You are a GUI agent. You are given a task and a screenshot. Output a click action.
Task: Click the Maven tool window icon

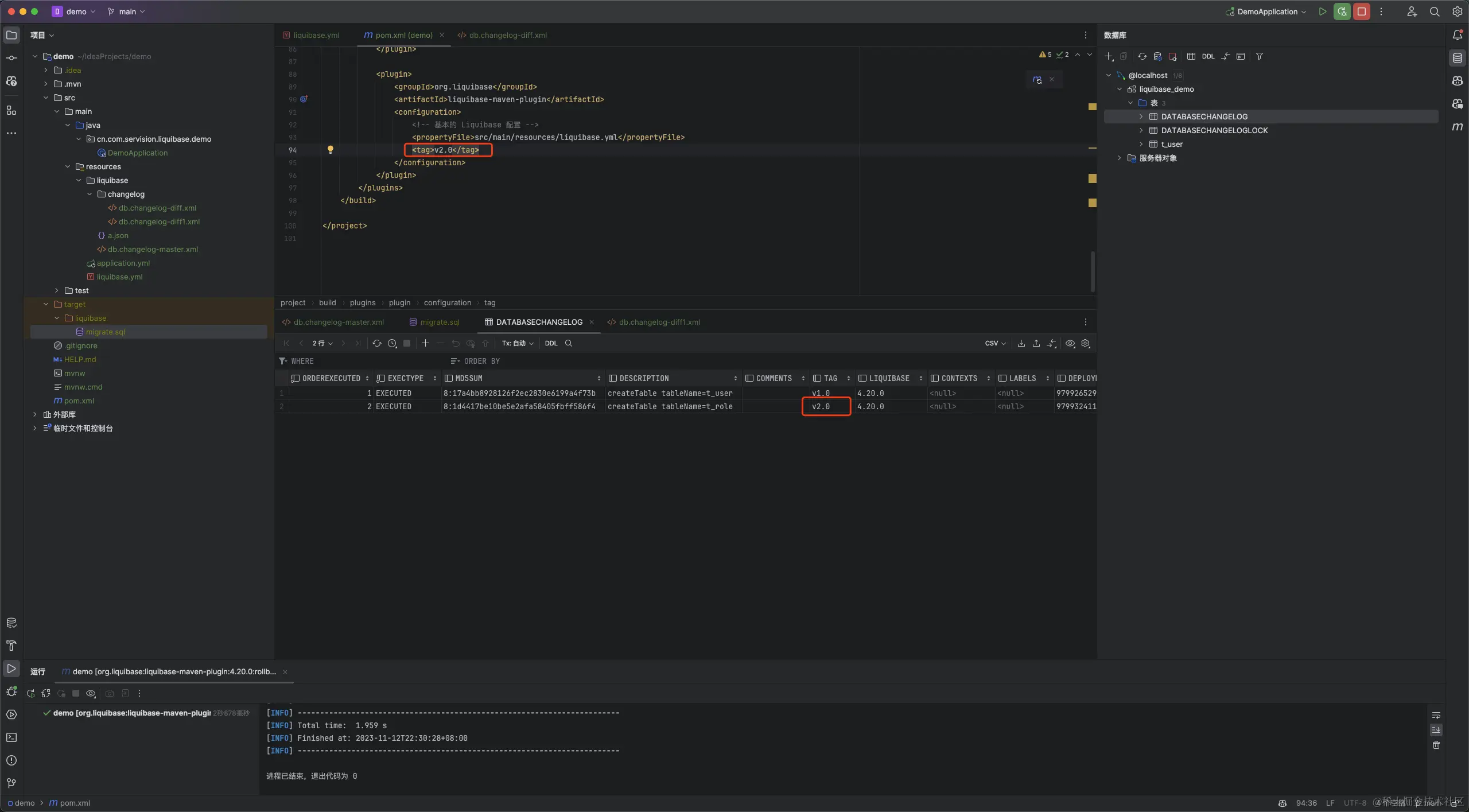pos(1457,127)
